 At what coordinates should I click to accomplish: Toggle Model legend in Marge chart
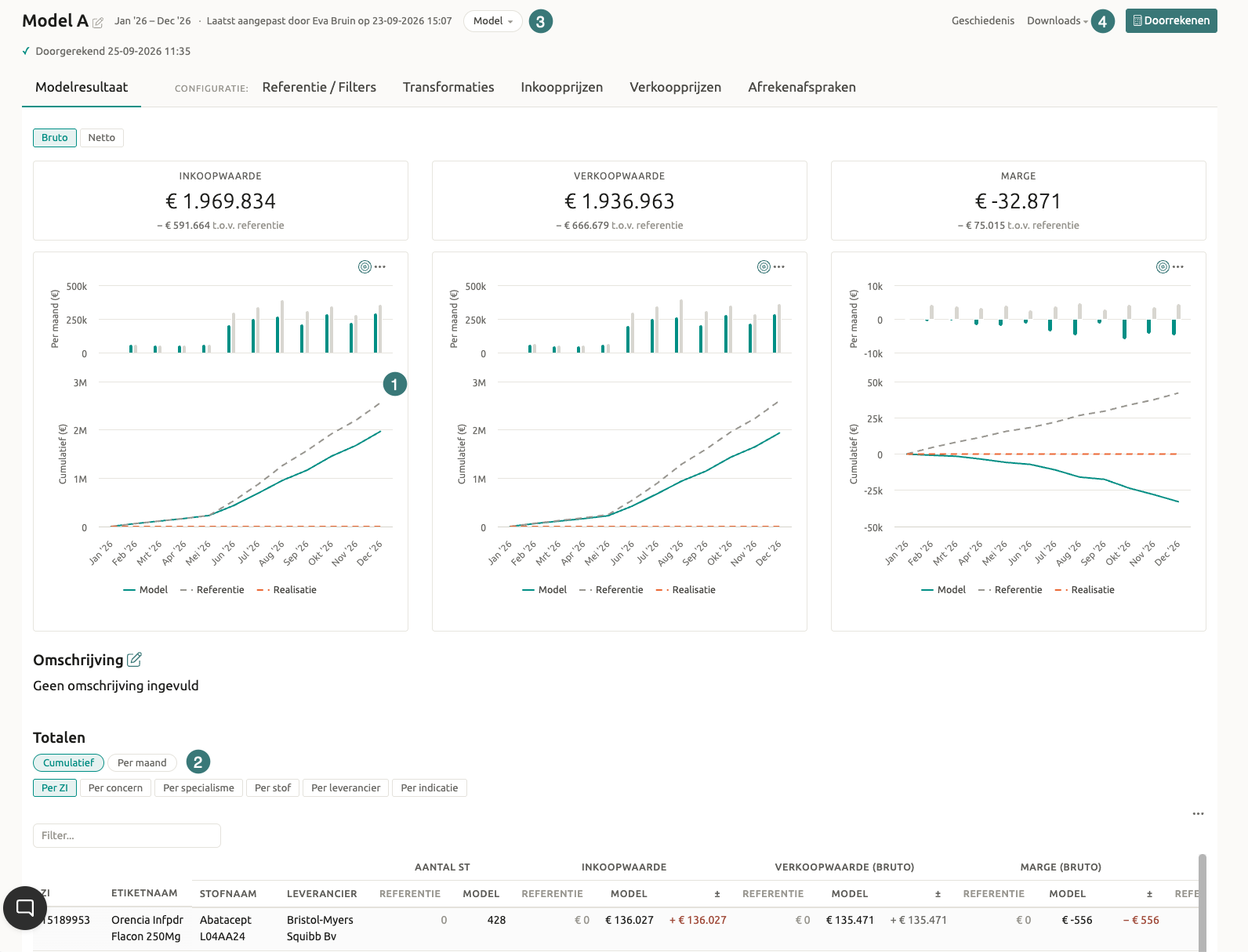coord(944,590)
